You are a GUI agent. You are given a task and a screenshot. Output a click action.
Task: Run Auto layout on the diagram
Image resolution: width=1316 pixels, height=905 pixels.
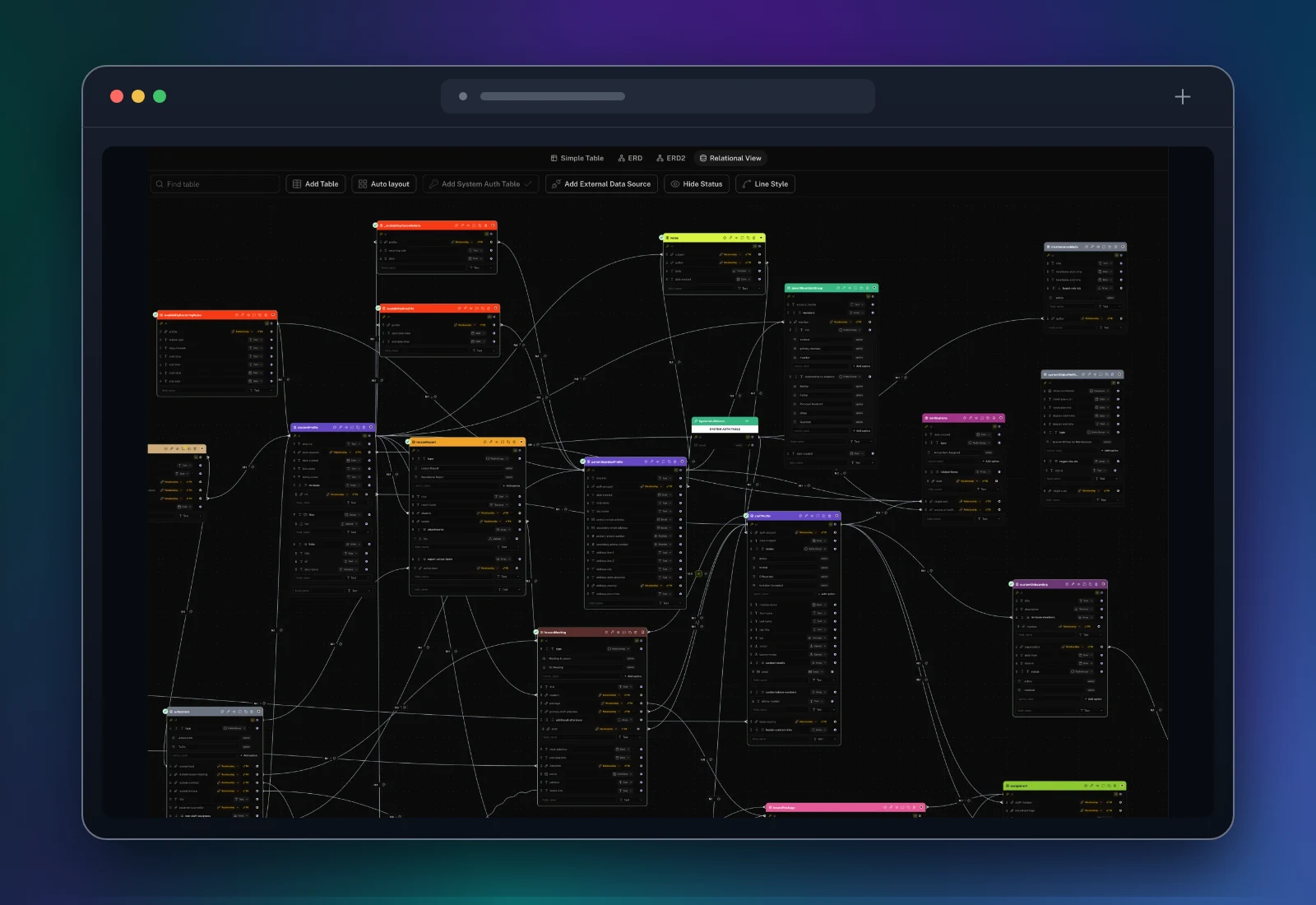[x=384, y=184]
